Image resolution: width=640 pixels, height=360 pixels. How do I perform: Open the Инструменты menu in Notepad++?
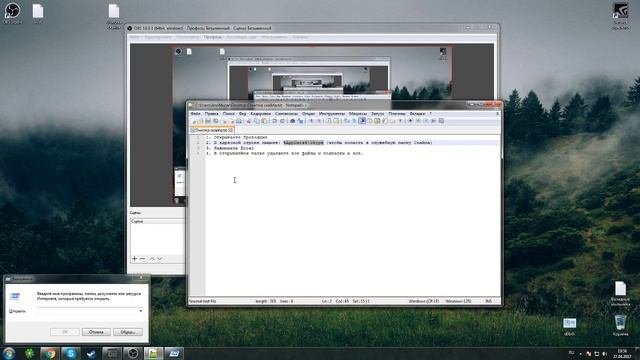click(332, 113)
